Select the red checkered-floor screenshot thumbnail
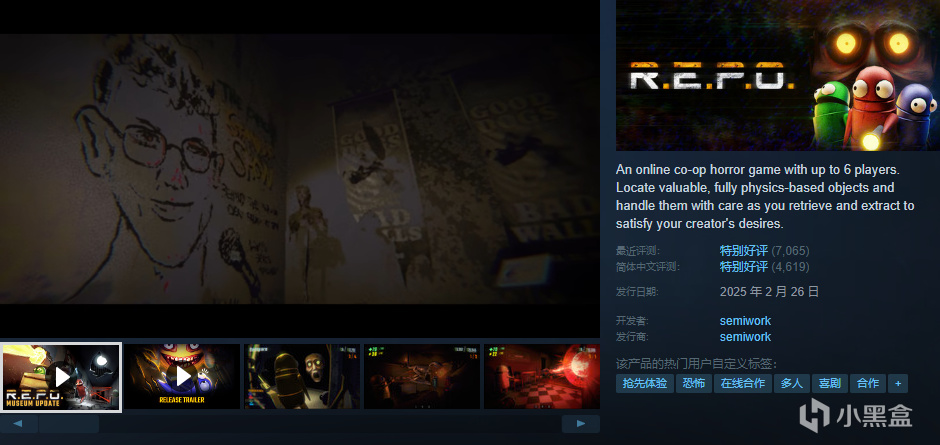The height and width of the screenshot is (445, 940). 542,377
